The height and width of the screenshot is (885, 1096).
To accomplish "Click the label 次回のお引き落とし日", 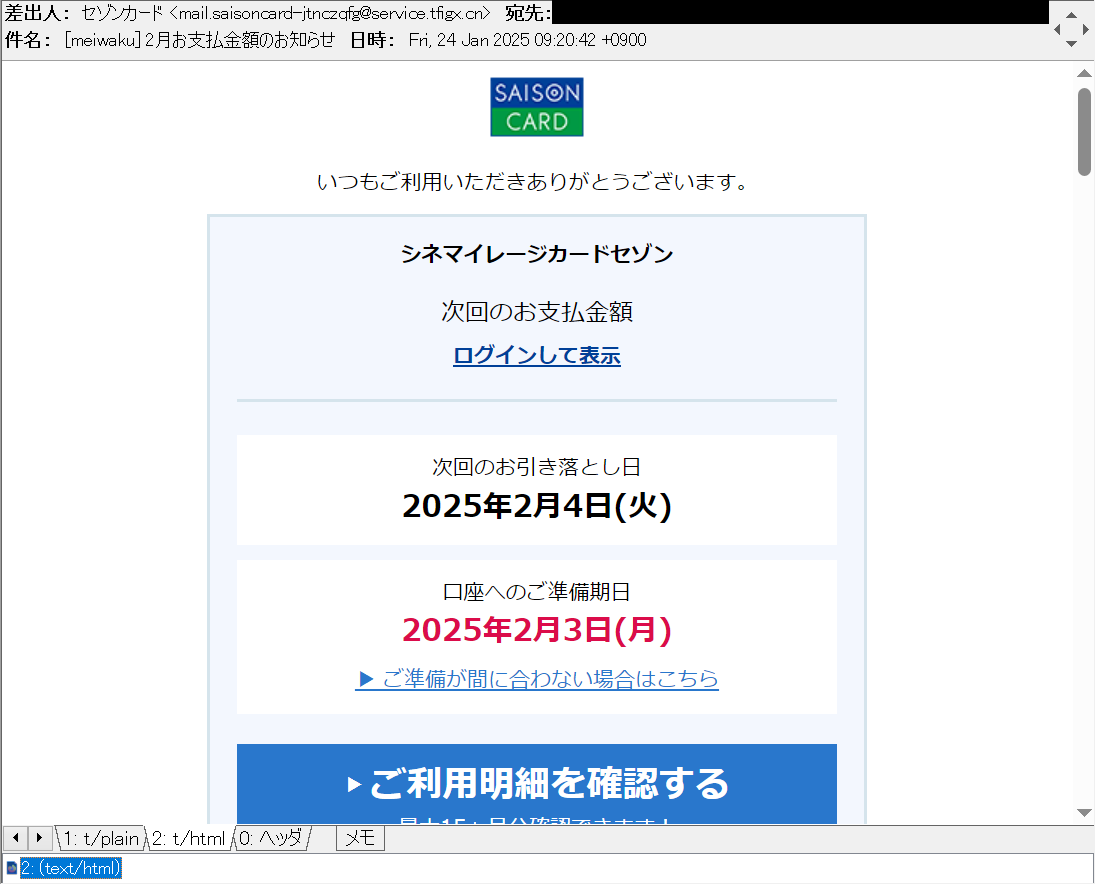I will pos(537,466).
